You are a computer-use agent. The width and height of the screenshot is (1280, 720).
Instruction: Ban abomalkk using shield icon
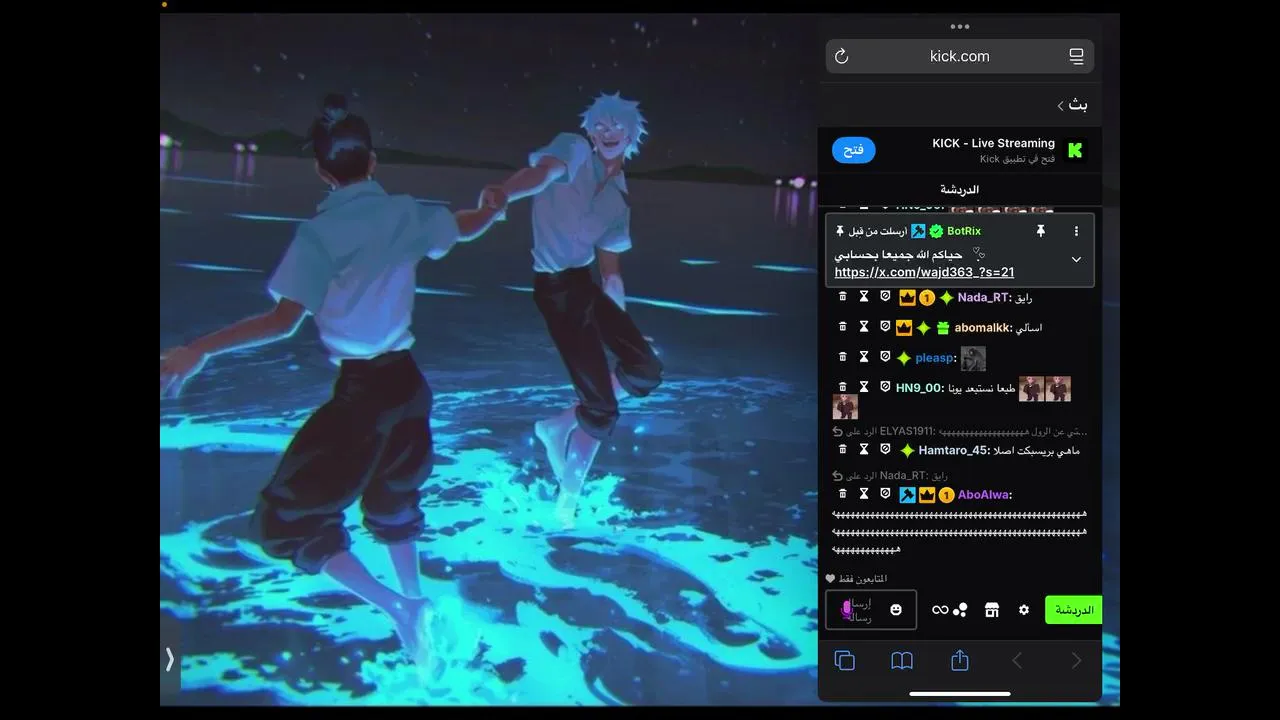click(x=885, y=327)
